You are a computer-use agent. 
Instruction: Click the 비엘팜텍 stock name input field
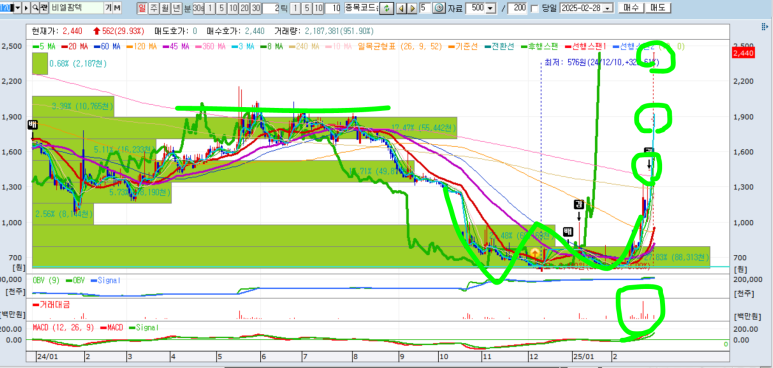click(76, 8)
